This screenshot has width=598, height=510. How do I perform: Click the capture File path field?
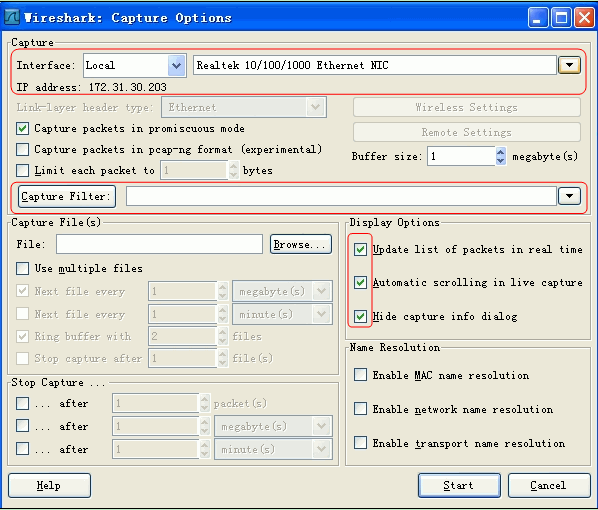pyautogui.click(x=159, y=244)
